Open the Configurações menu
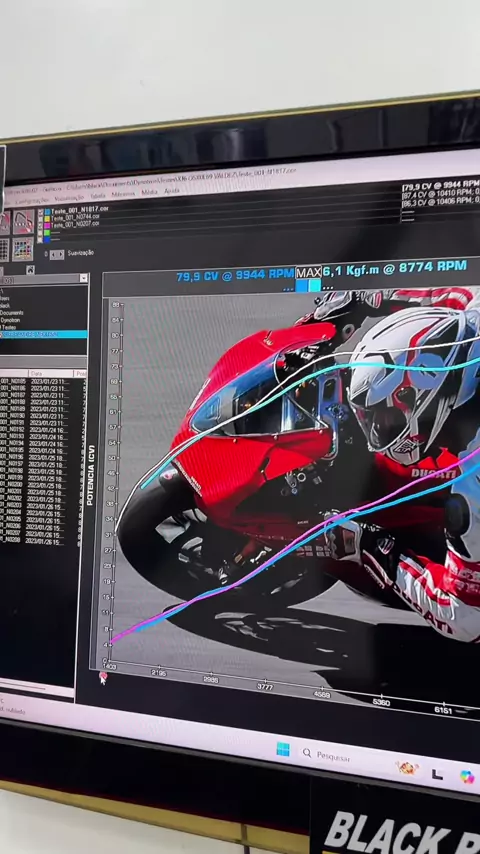Image resolution: width=480 pixels, height=854 pixels. (x=32, y=201)
